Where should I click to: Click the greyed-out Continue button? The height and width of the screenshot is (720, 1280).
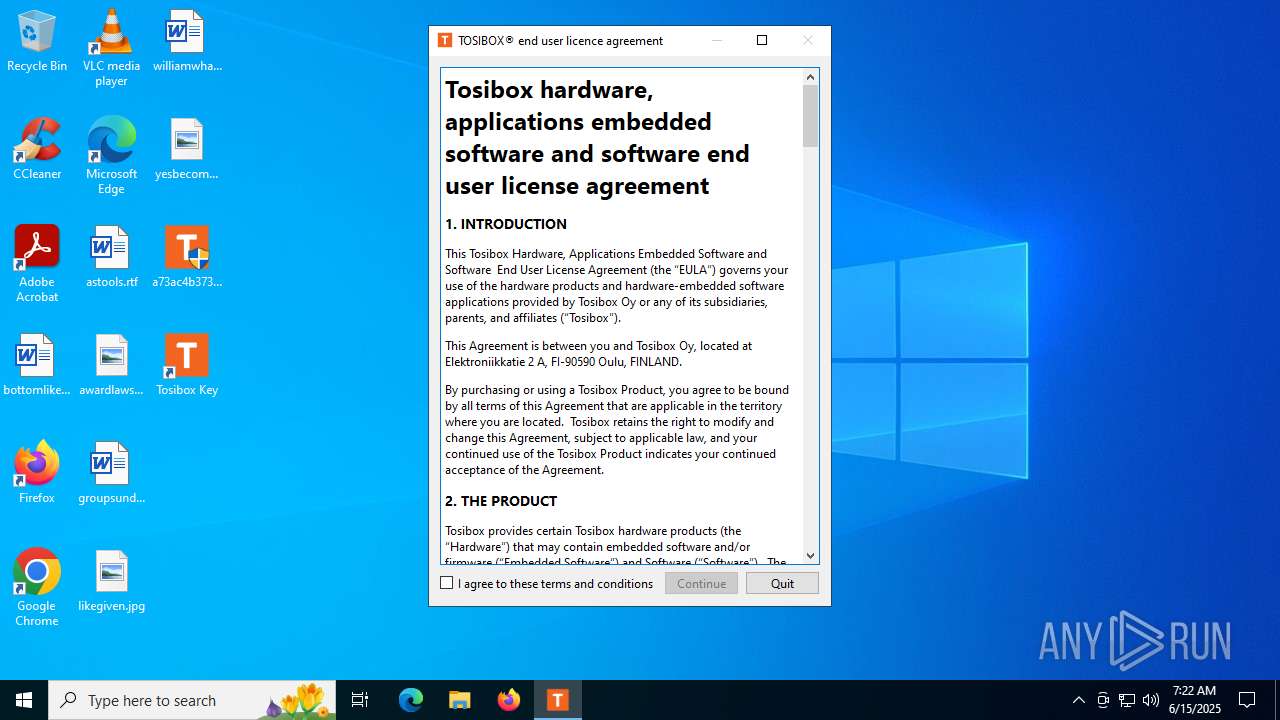click(x=701, y=583)
